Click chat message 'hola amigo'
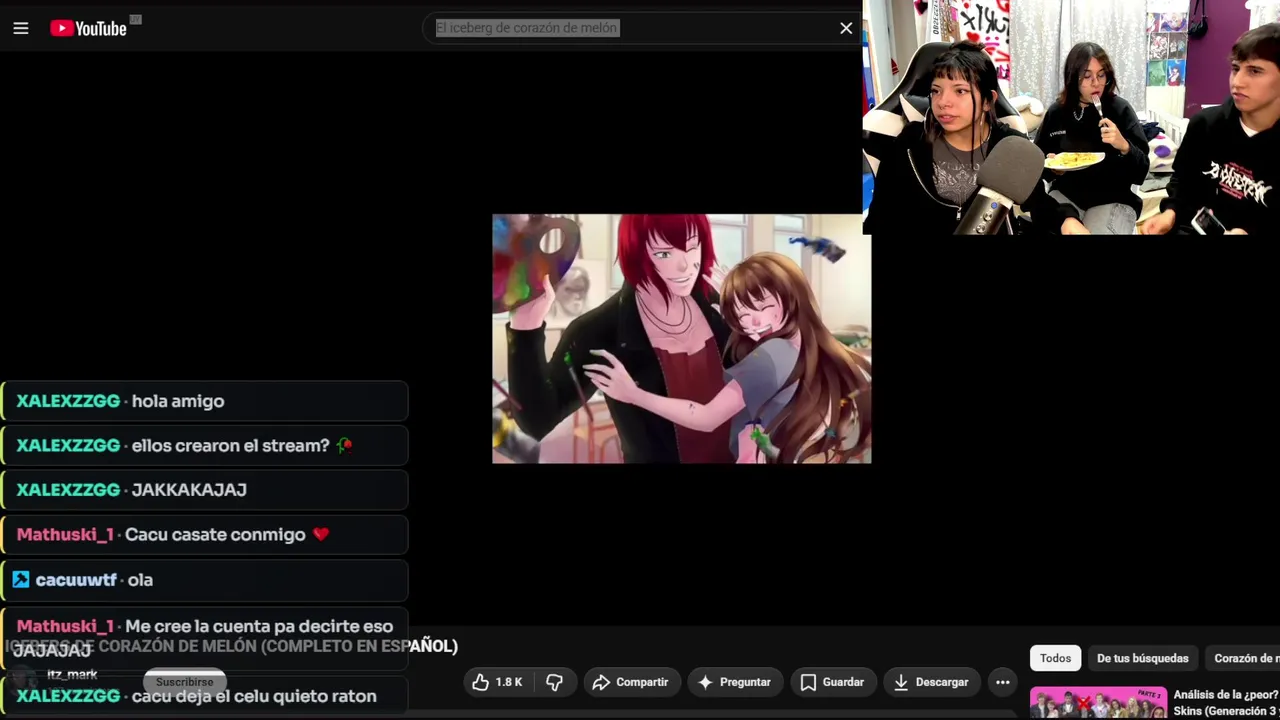The width and height of the screenshot is (1280, 720). click(178, 401)
